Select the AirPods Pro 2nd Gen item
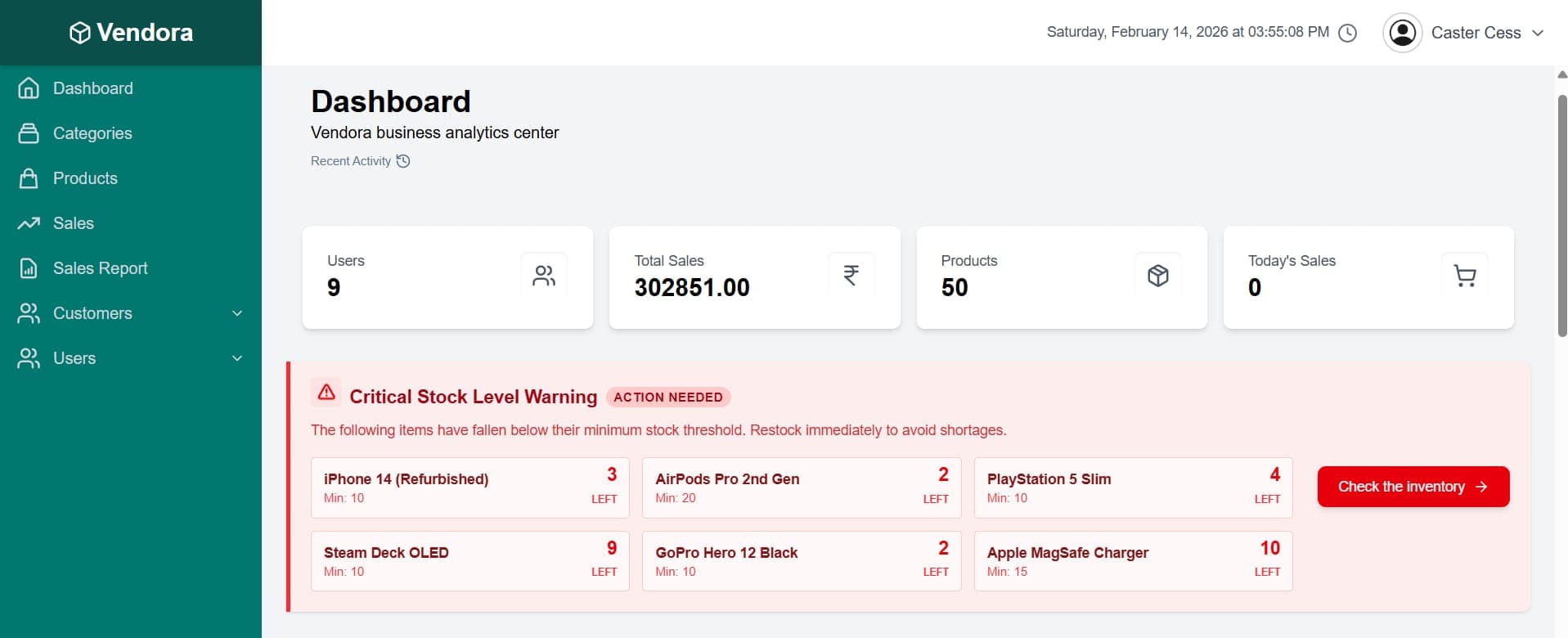This screenshot has height=638, width=1568. [802, 487]
